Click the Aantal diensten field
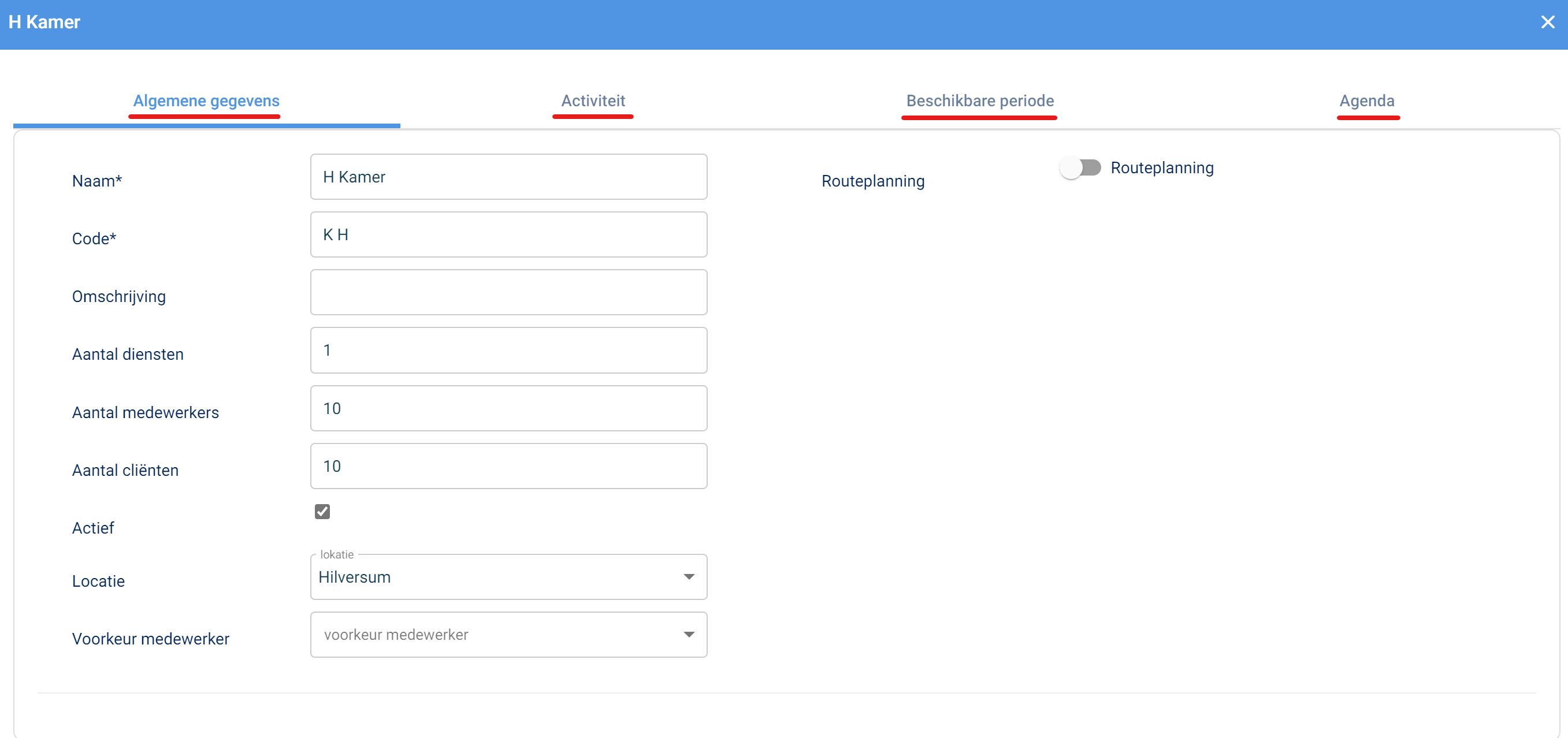Screen dimensions: 1568x738 (x=509, y=351)
